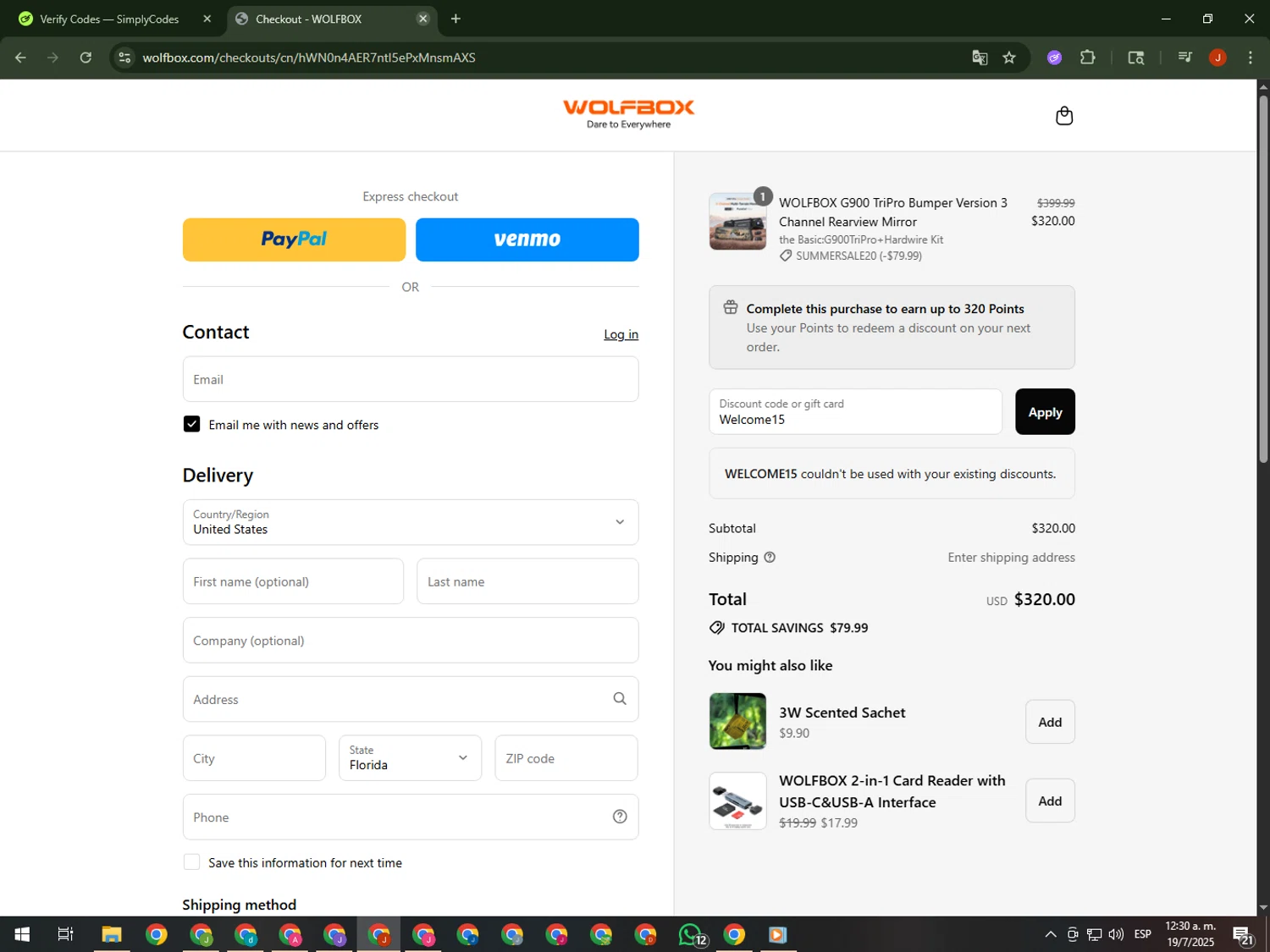Click the Shipping info question icon
The image size is (1270, 952).
(x=770, y=558)
